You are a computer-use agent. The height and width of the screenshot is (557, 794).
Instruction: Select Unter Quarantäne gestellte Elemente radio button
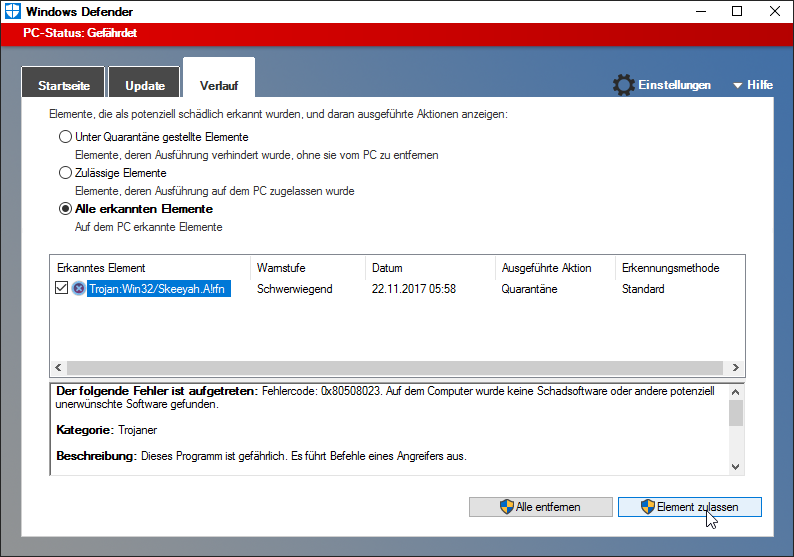click(65, 137)
